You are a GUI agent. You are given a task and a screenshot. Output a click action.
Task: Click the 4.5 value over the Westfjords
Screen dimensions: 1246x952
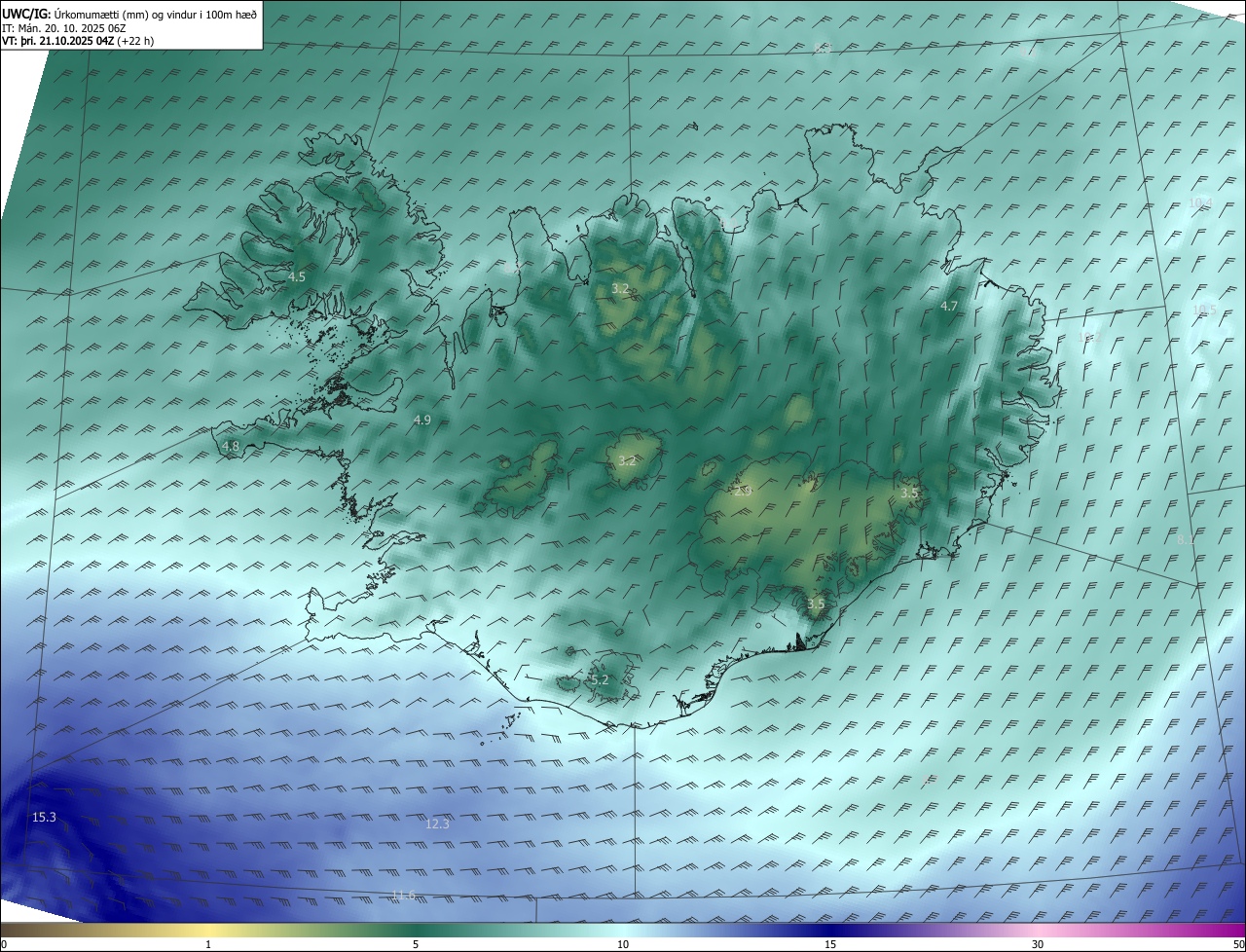[296, 277]
